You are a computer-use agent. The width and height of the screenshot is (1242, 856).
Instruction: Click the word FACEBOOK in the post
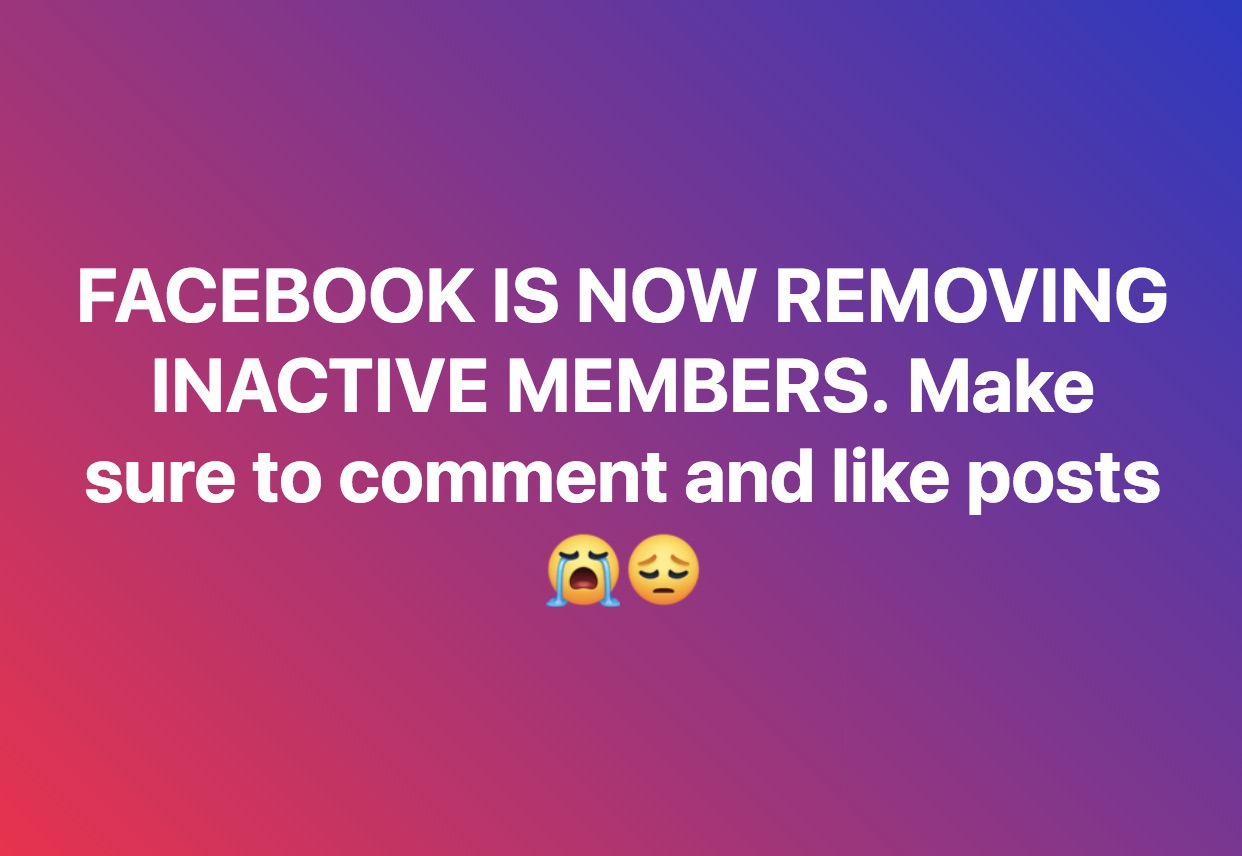click(x=273, y=298)
